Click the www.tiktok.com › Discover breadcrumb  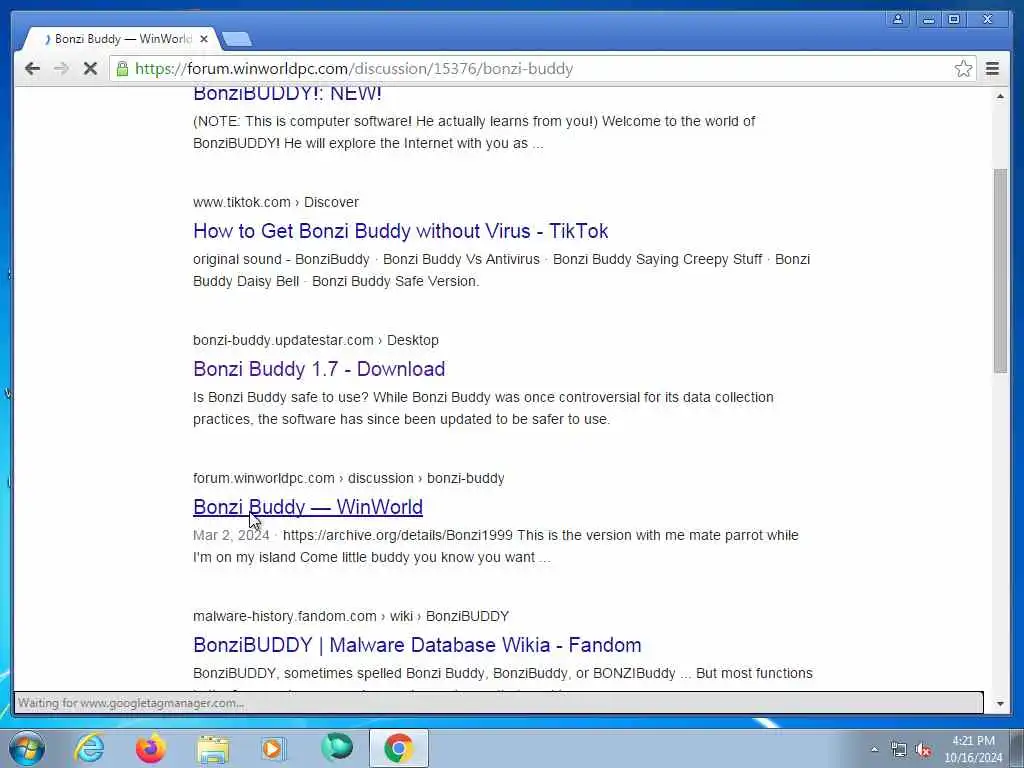(276, 202)
